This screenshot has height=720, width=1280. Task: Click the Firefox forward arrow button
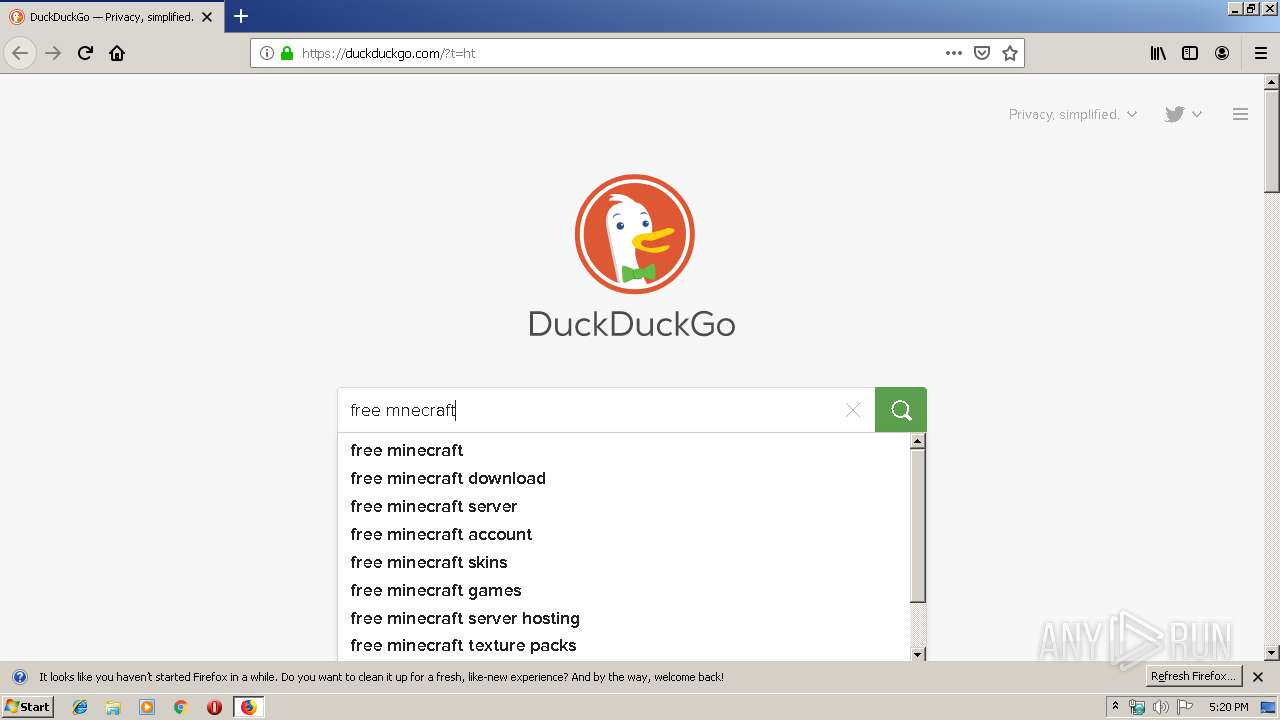(53, 53)
